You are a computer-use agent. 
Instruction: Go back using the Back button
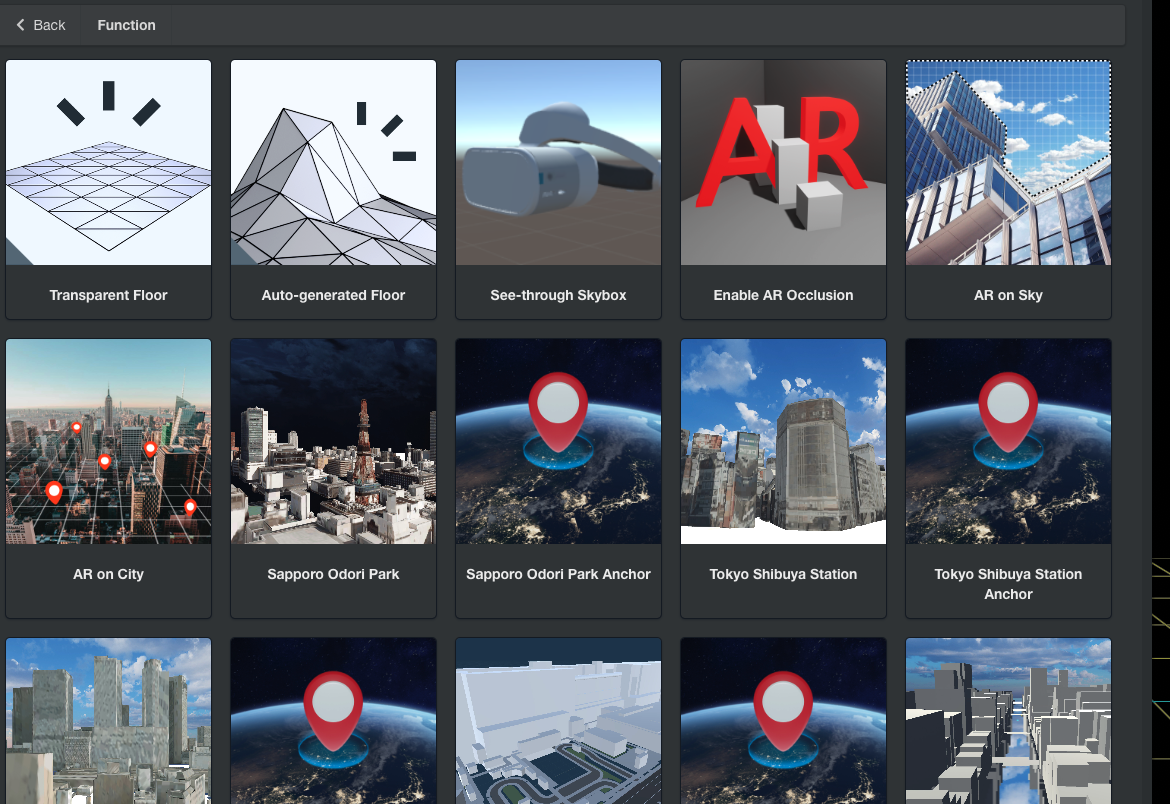(x=41, y=25)
